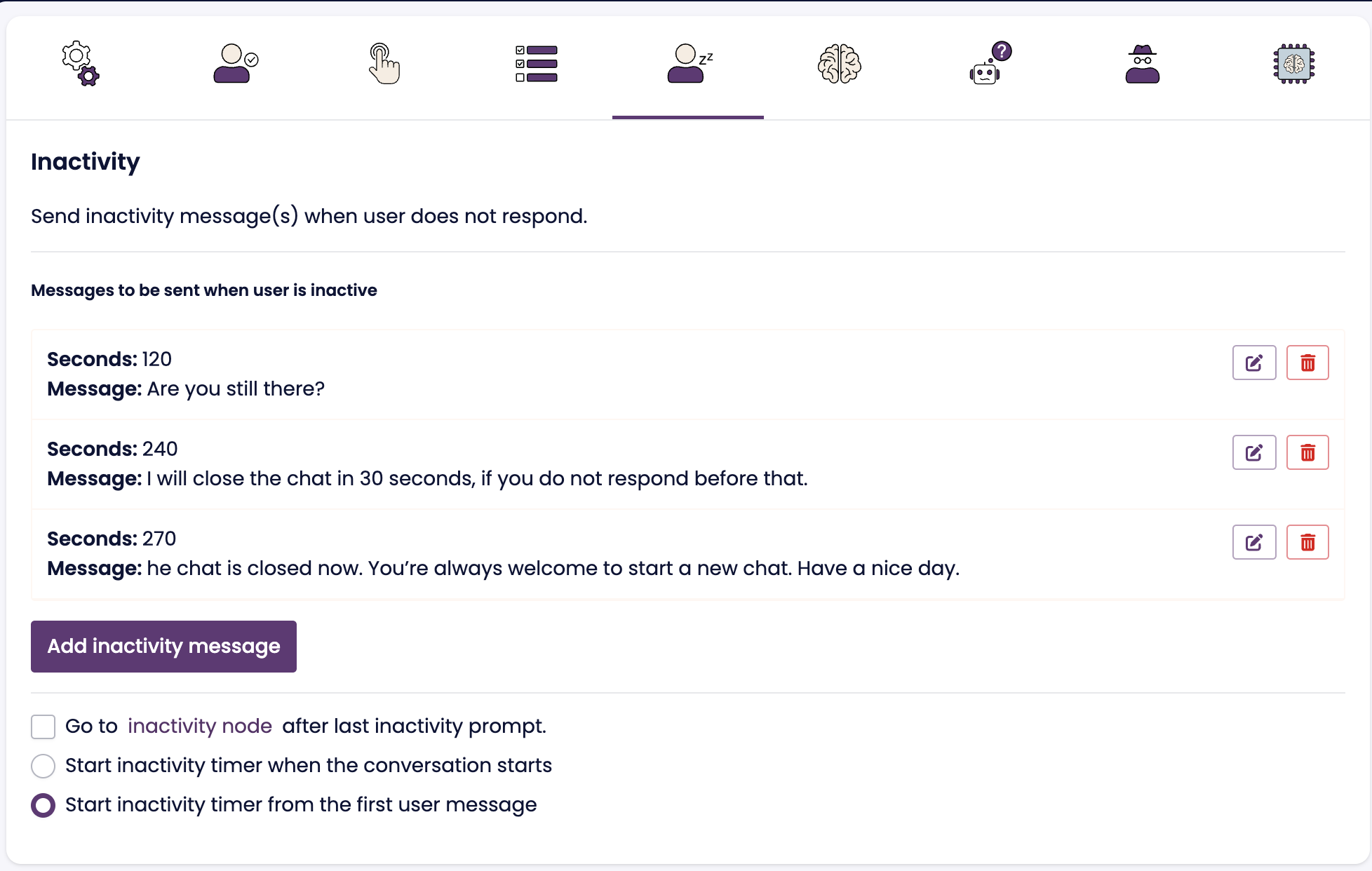This screenshot has height=871, width=1372.
Task: Edit the 270 seconds inactivity message
Action: tap(1254, 542)
